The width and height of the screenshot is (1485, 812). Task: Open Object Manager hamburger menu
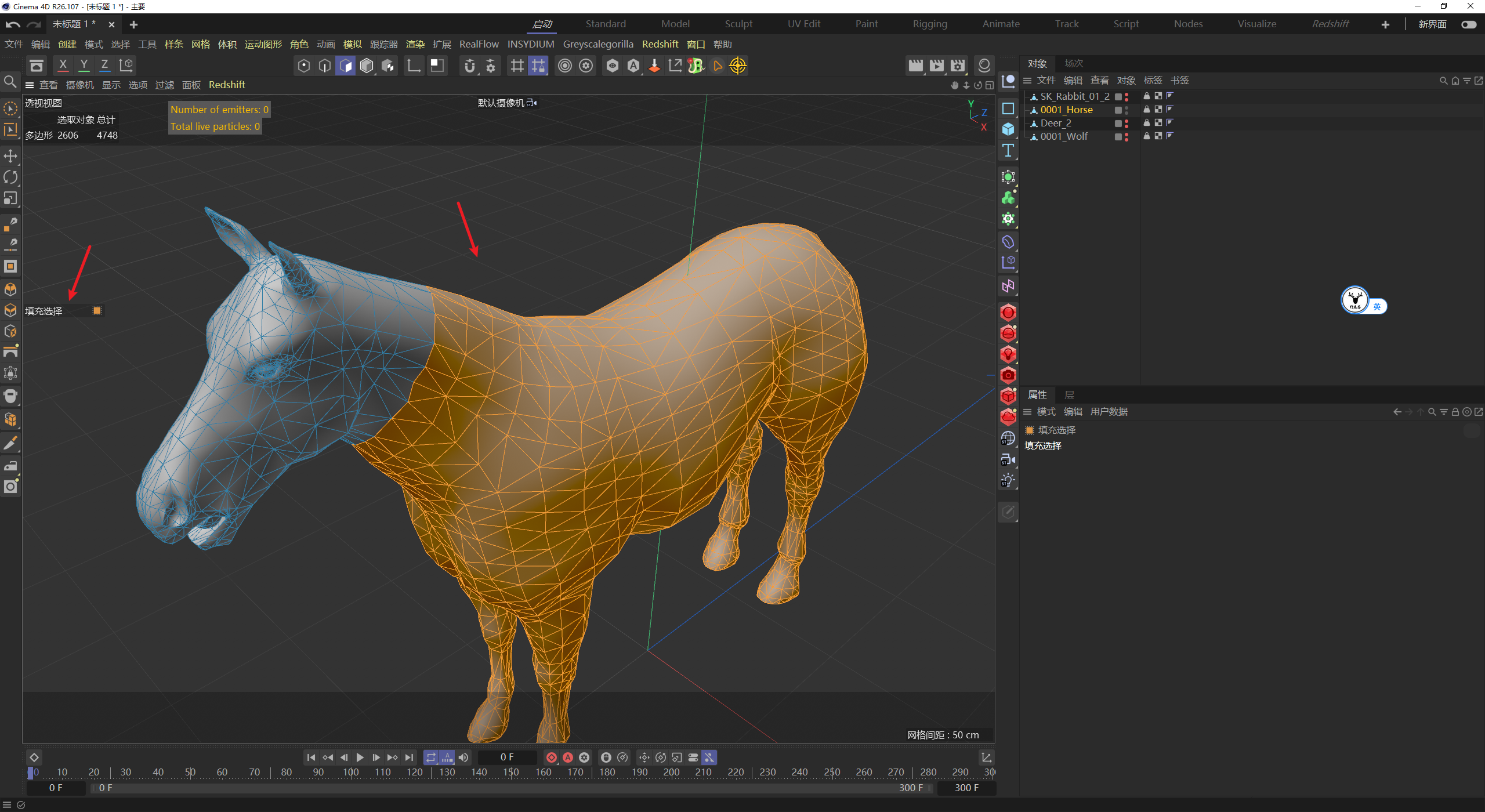click(1027, 80)
